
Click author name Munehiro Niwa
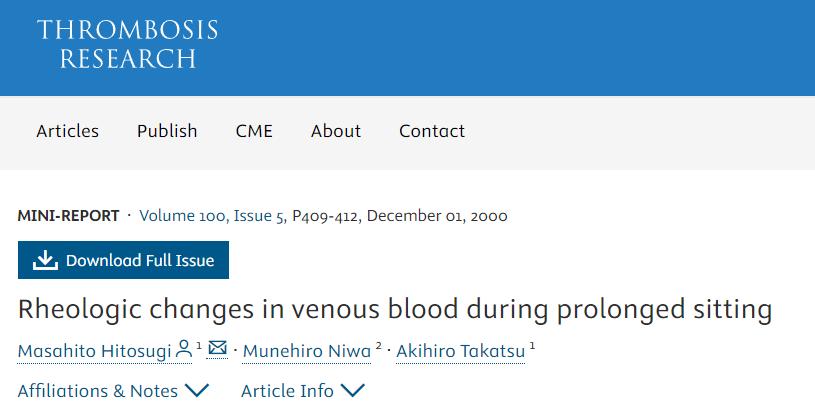[307, 351]
